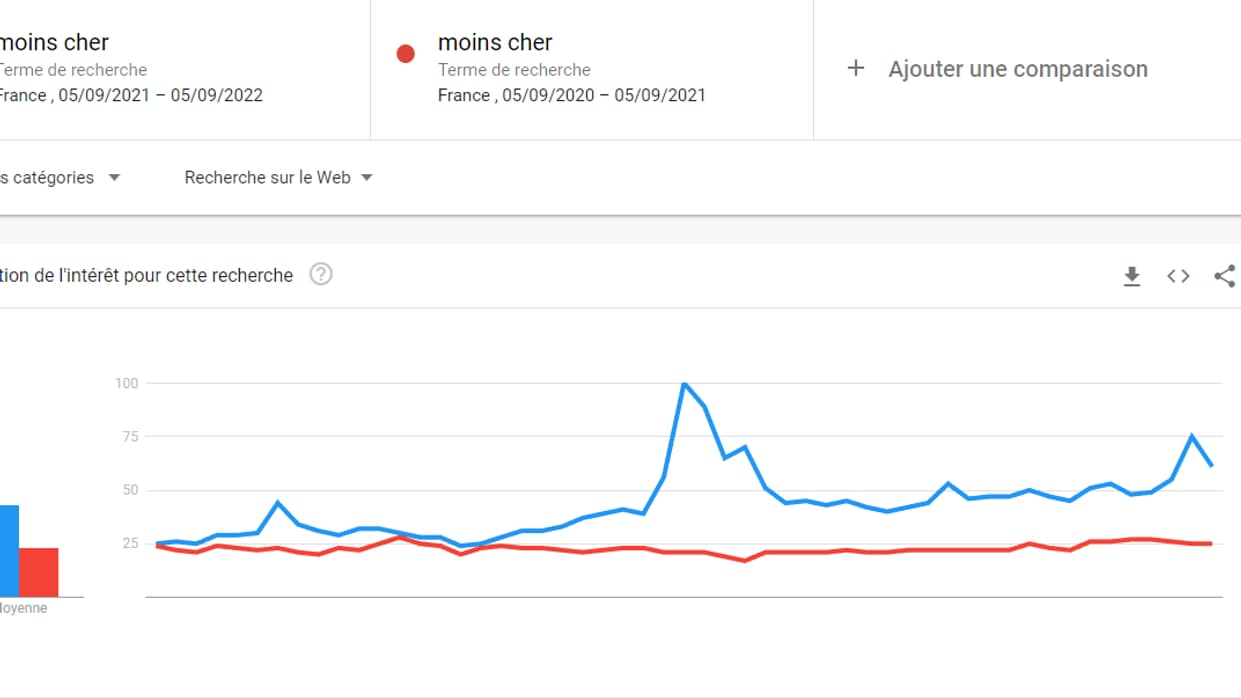Click the share icon
The image size is (1241, 698).
coord(1224,276)
